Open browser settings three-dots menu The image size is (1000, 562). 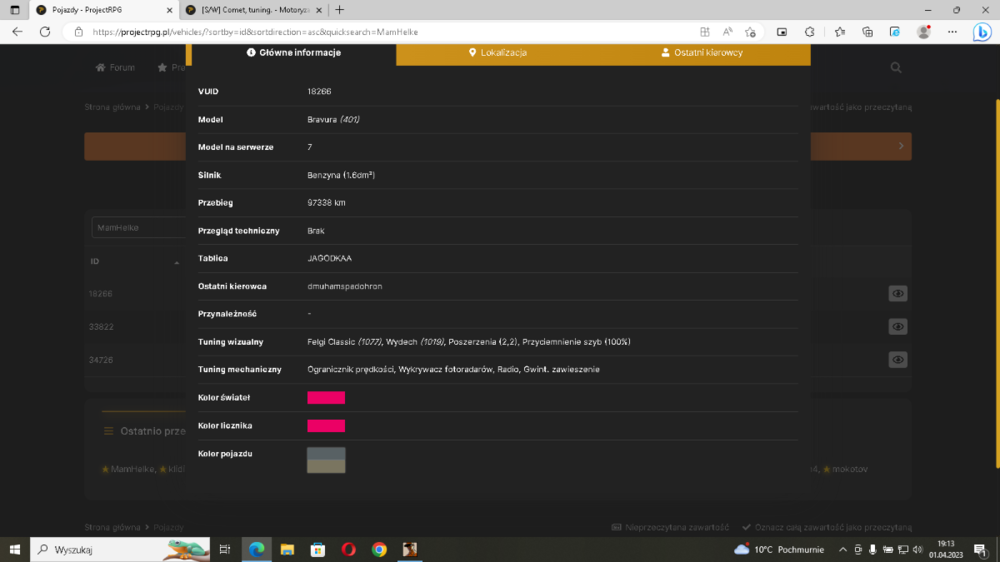coord(952,32)
